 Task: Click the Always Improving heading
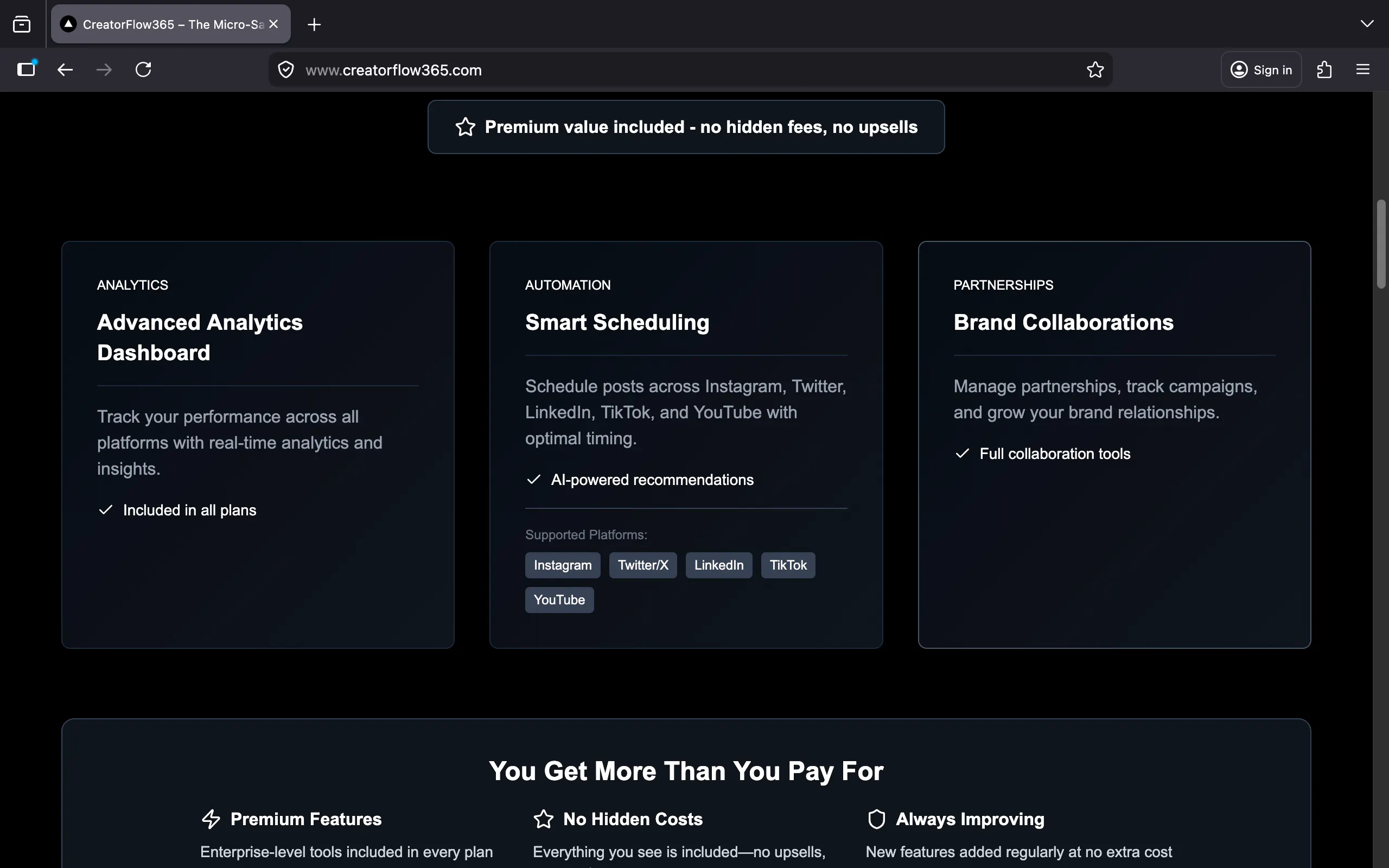click(x=970, y=819)
